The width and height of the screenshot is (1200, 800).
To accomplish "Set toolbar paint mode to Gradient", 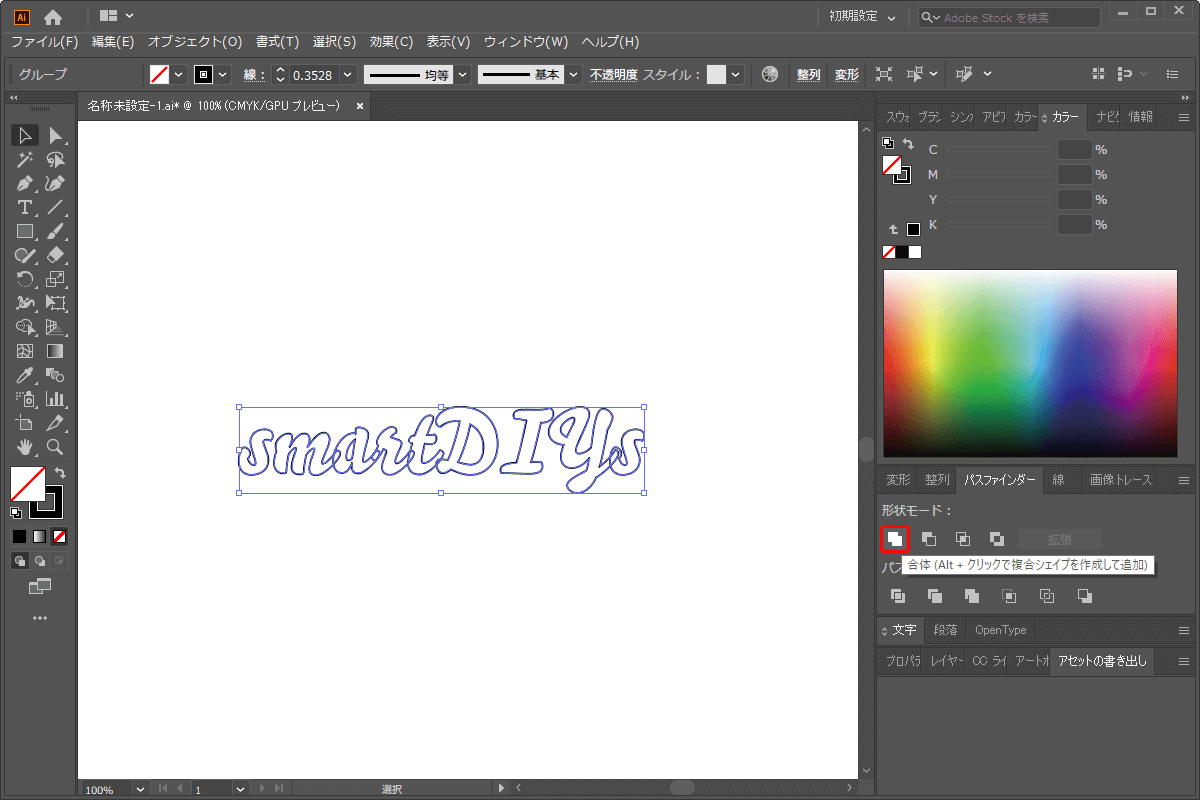I will coord(39,536).
